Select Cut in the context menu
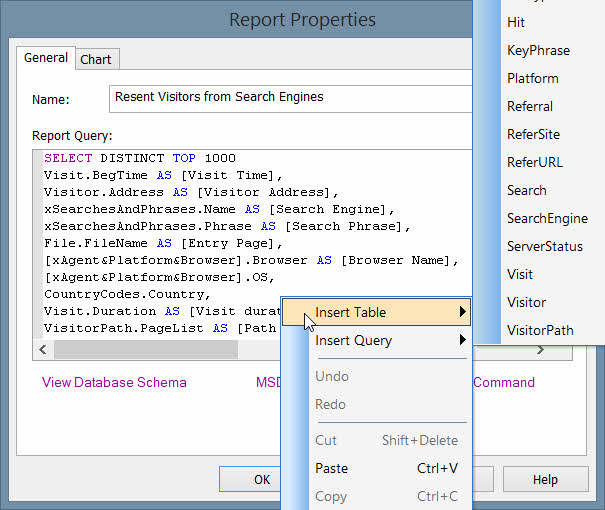Viewport: 605px width, 510px height. tap(376, 440)
